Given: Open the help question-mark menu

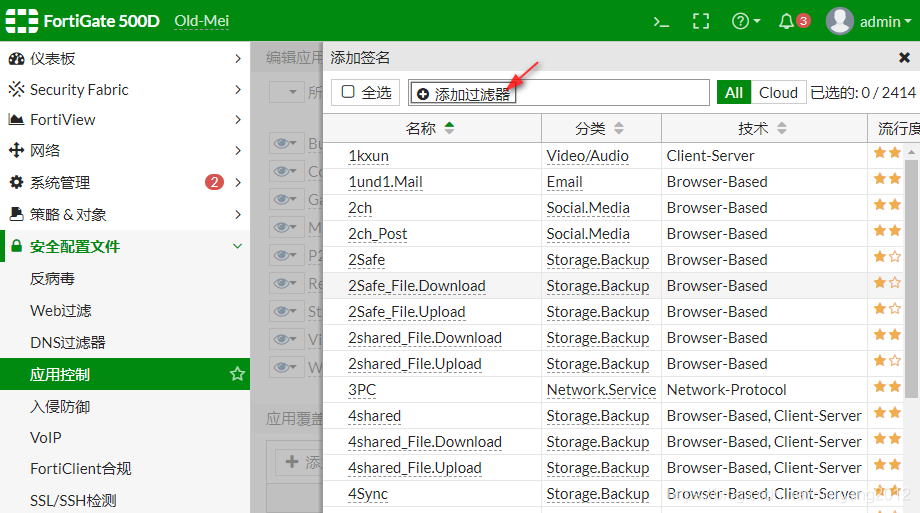Looking at the screenshot, I should [x=745, y=22].
